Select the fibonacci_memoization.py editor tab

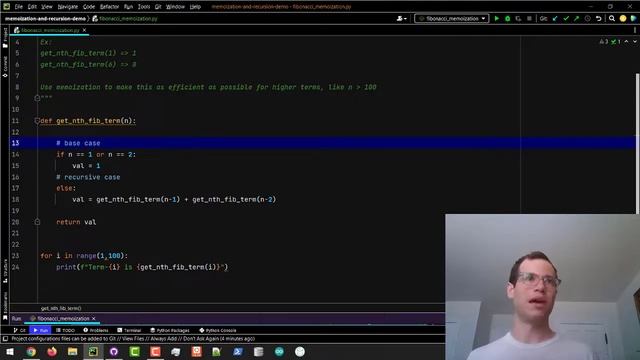point(50,30)
